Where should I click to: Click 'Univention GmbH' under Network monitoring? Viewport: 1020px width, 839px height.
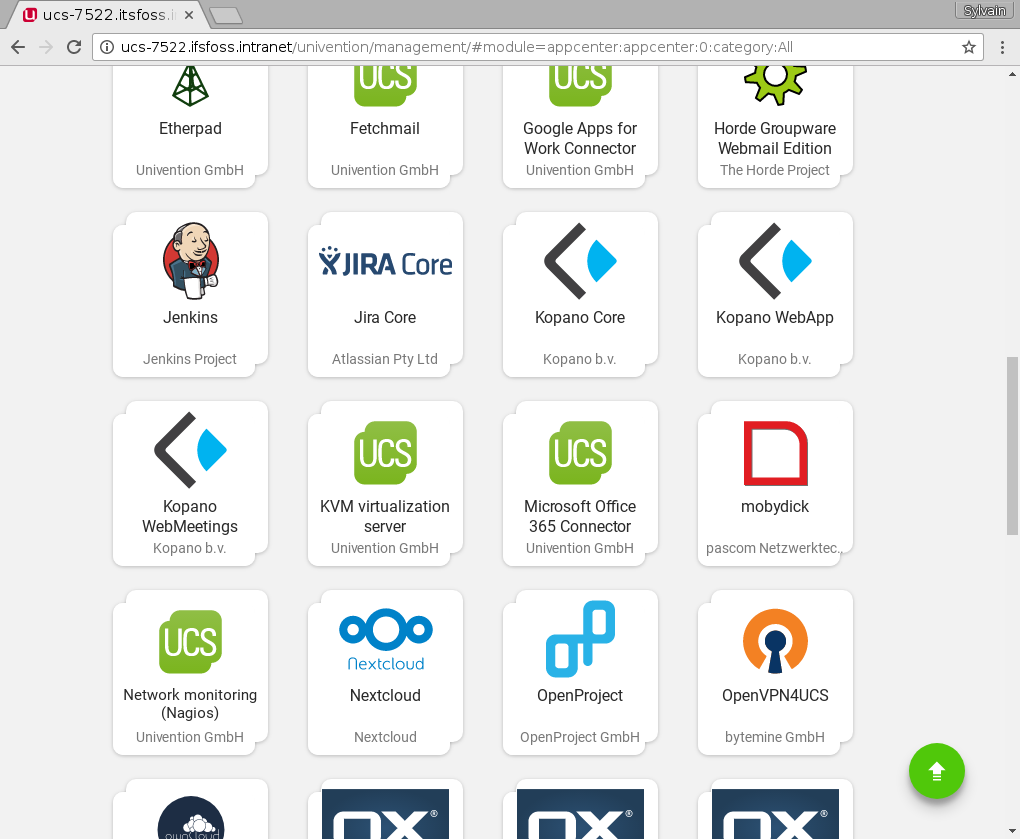190,737
